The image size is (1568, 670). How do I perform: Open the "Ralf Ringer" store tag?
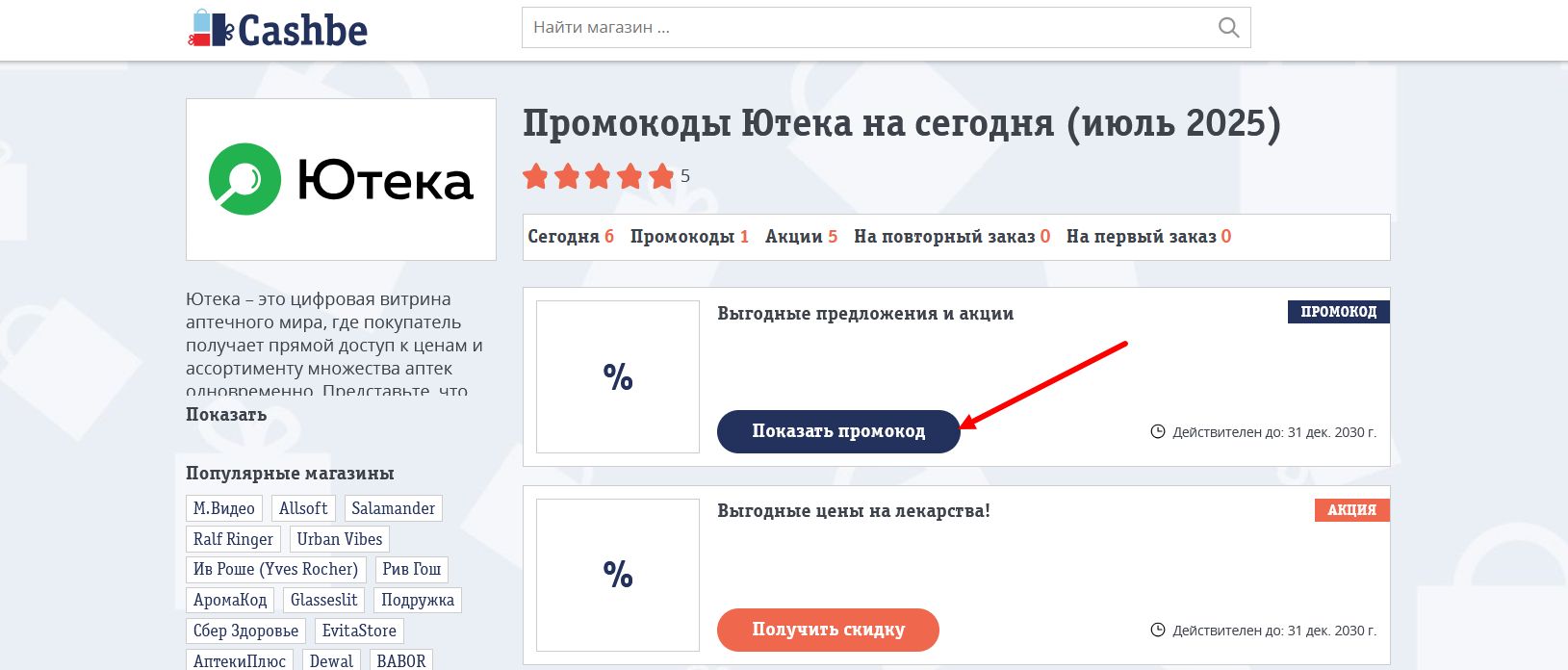tap(233, 539)
